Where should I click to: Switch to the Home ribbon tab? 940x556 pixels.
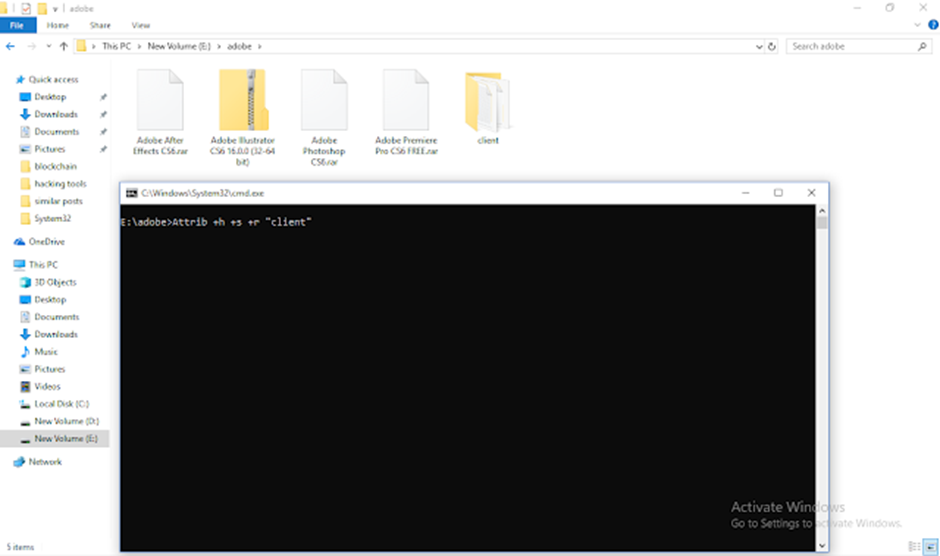click(58, 25)
